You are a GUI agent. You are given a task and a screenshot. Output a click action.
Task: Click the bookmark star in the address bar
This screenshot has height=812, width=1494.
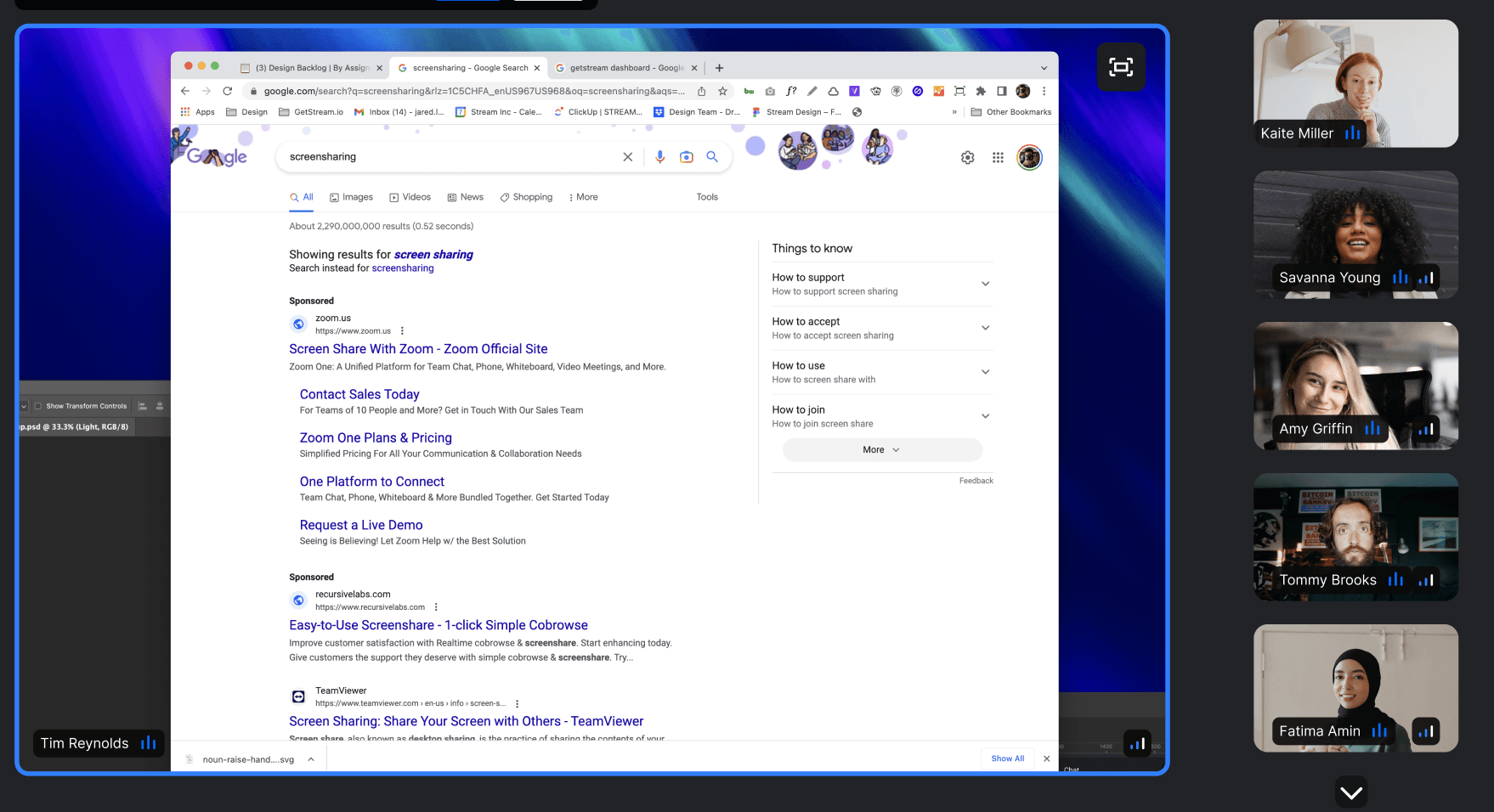tap(722, 91)
